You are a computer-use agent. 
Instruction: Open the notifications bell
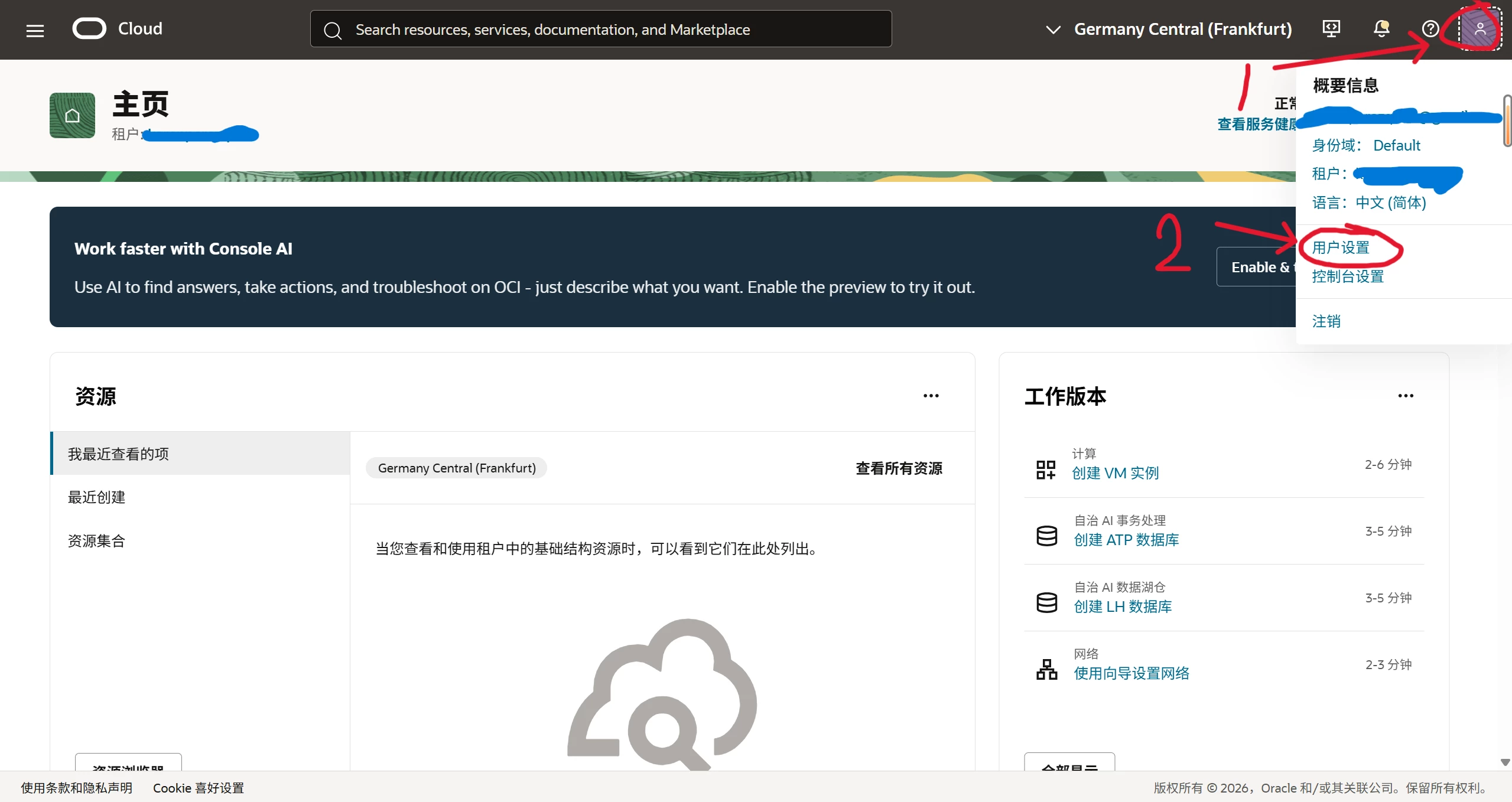tap(1381, 29)
